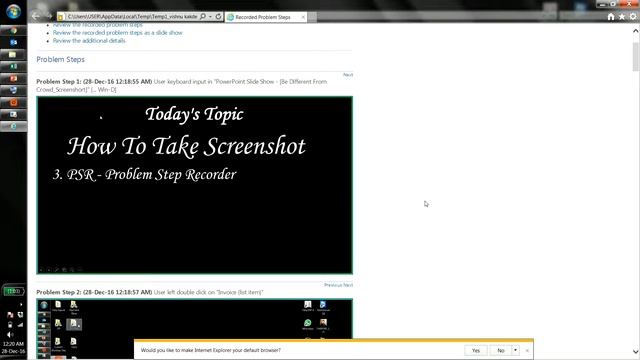
Task: Close the Recorded Problem Steps tab
Action: tap(303, 17)
